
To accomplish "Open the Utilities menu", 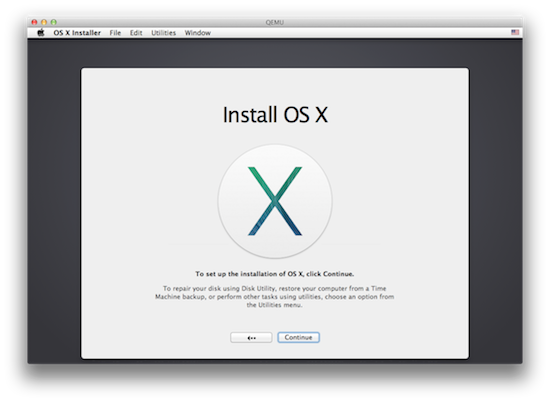I will (x=163, y=33).
